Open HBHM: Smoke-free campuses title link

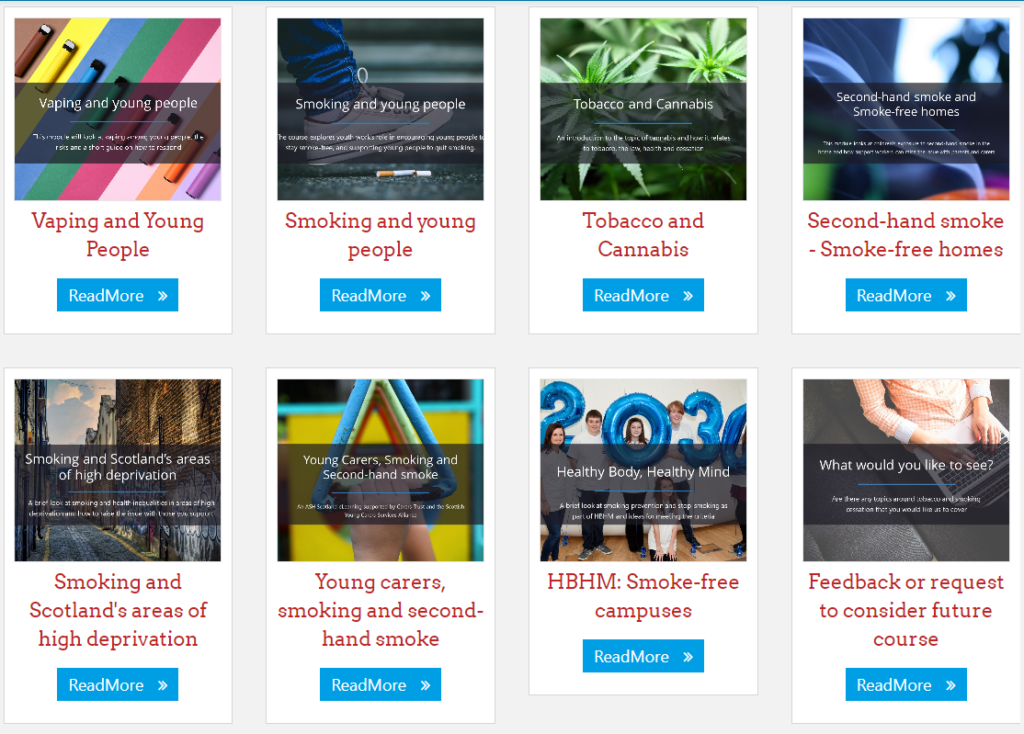point(643,596)
